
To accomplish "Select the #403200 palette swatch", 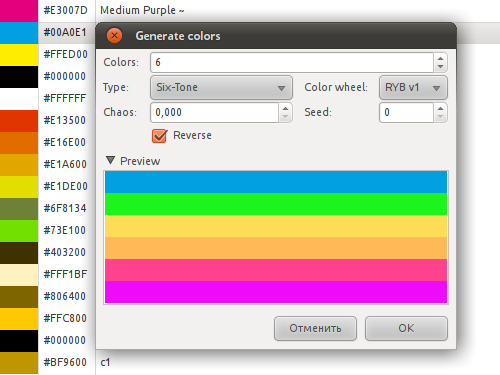I will 19,253.
